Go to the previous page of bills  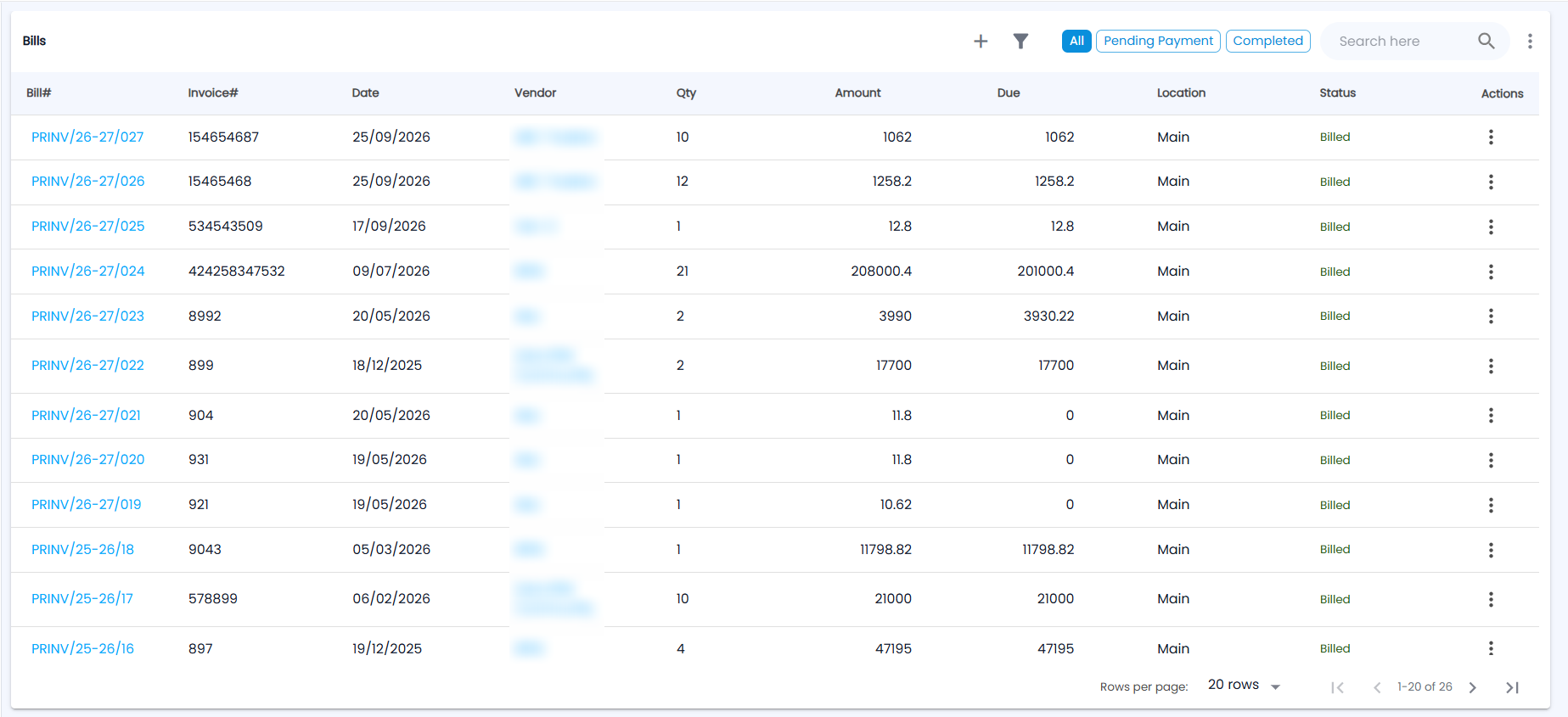coord(1377,687)
